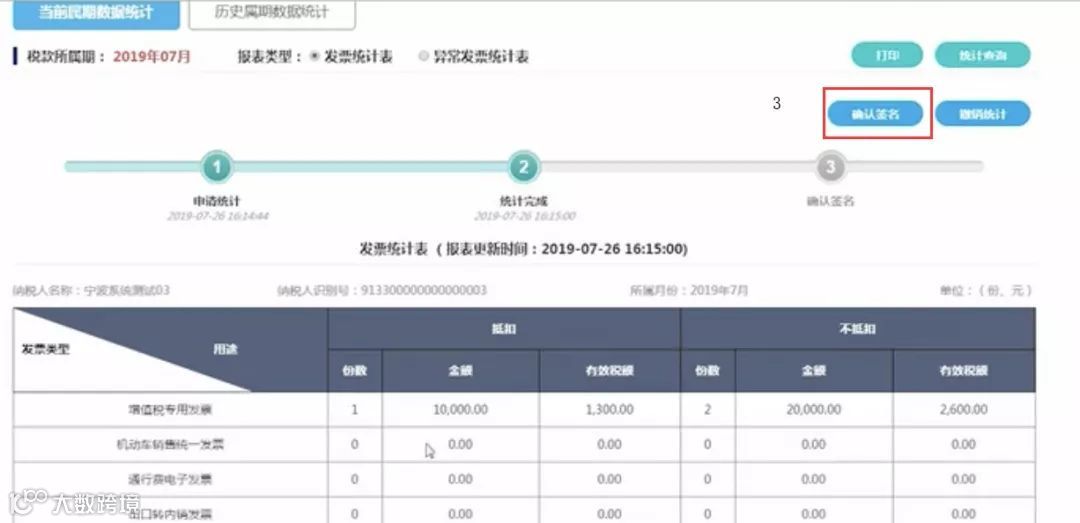Click 不抵扣 有效税额 cell for 机动车销售统一发票
Viewport: 1080px width, 523px height.
point(964,444)
